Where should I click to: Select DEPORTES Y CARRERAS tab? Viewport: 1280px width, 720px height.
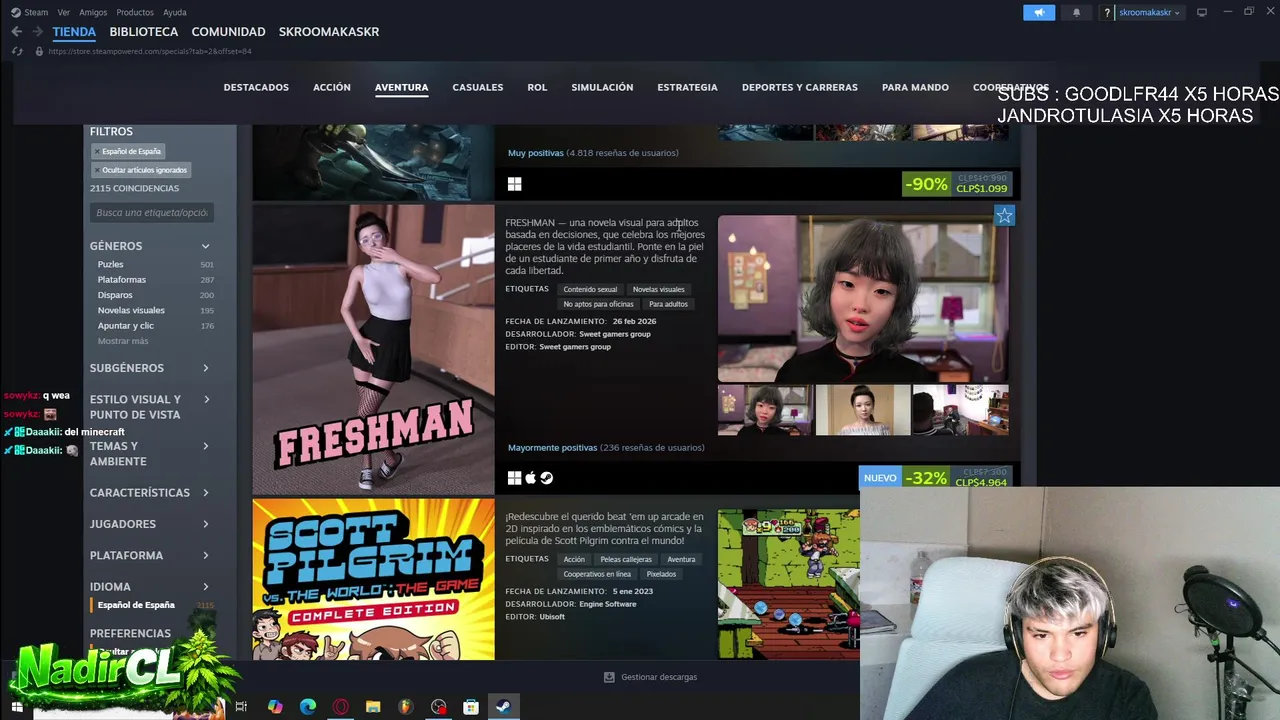point(800,87)
